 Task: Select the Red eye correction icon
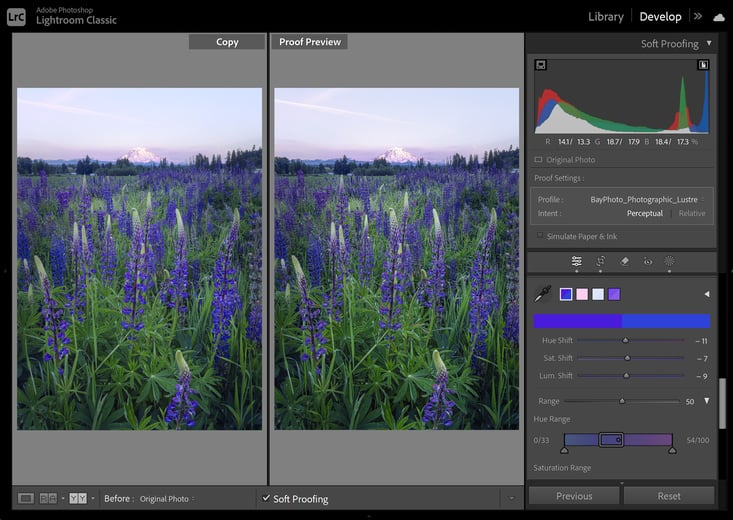pyautogui.click(x=647, y=261)
